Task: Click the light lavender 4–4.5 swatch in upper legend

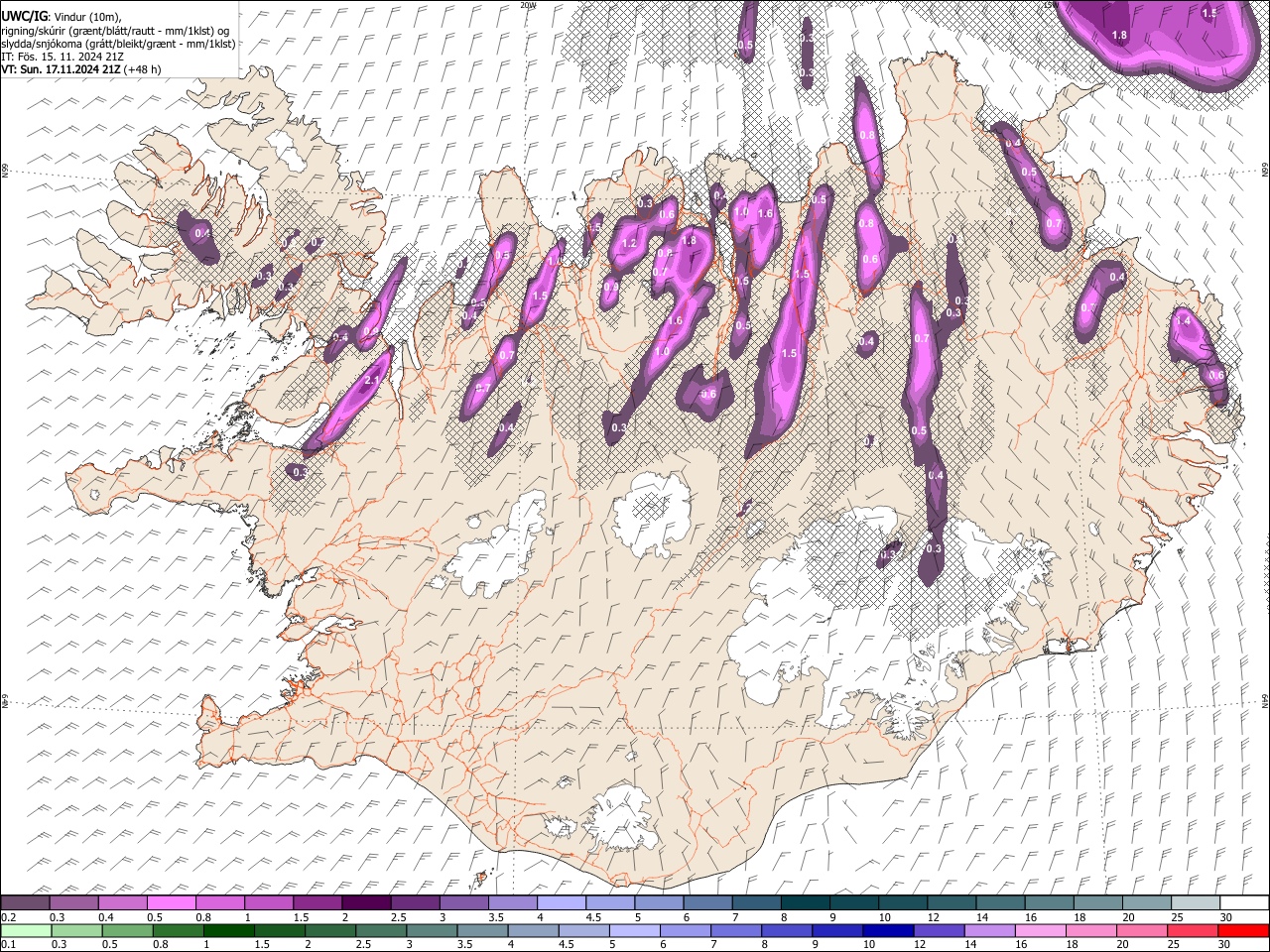Action: coord(560,903)
